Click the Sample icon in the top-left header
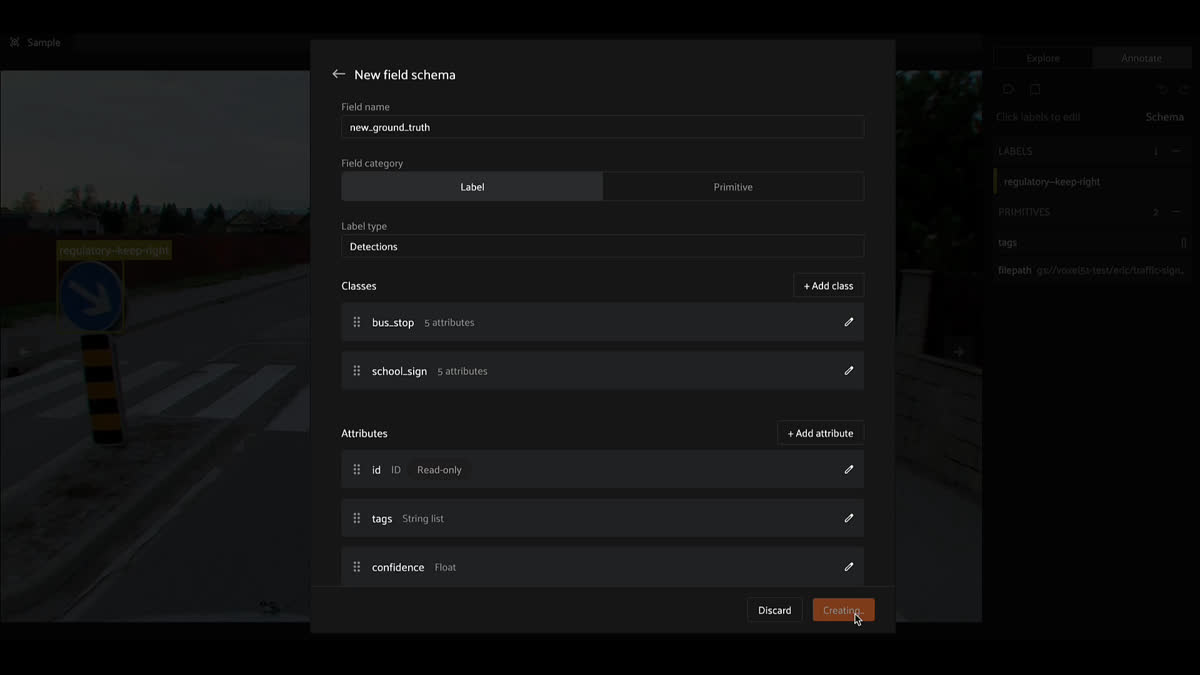The height and width of the screenshot is (675, 1200). (x=14, y=43)
